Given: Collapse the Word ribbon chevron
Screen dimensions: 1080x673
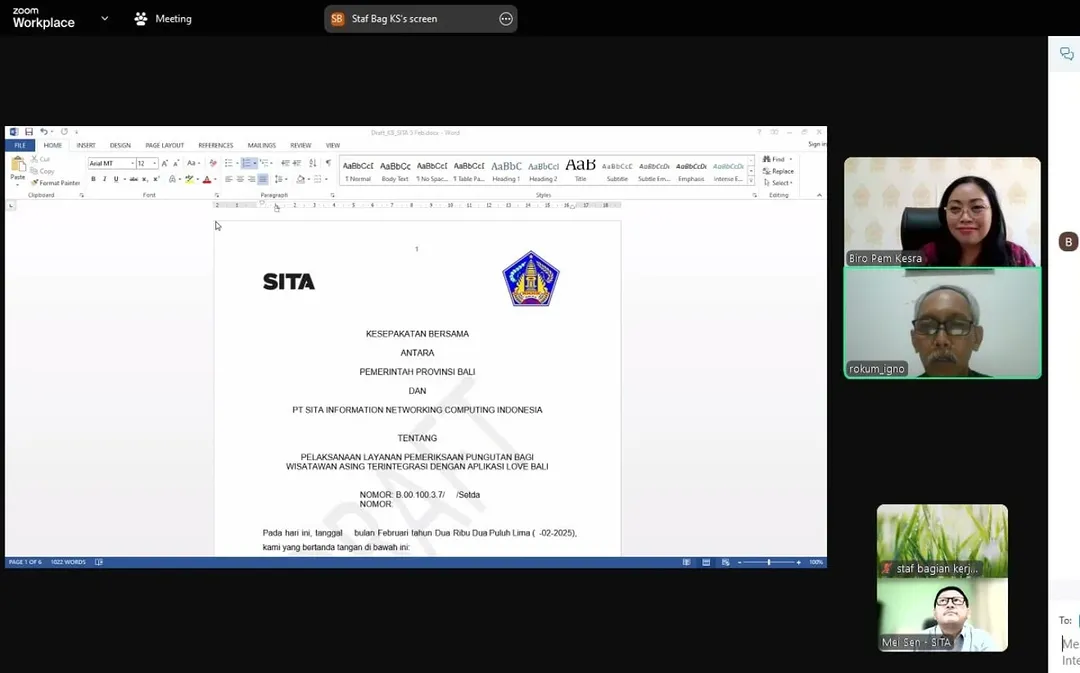Looking at the screenshot, I should pos(819,195).
